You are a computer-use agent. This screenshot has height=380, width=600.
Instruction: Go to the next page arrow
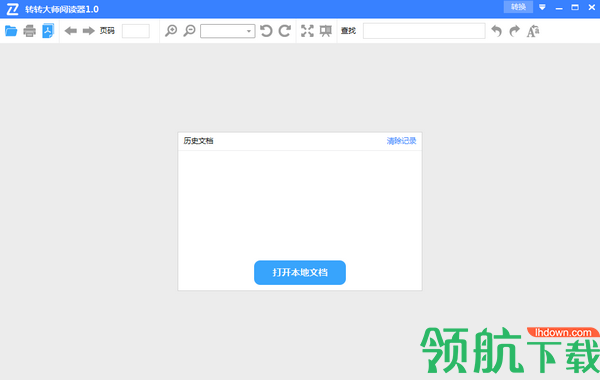coord(89,31)
